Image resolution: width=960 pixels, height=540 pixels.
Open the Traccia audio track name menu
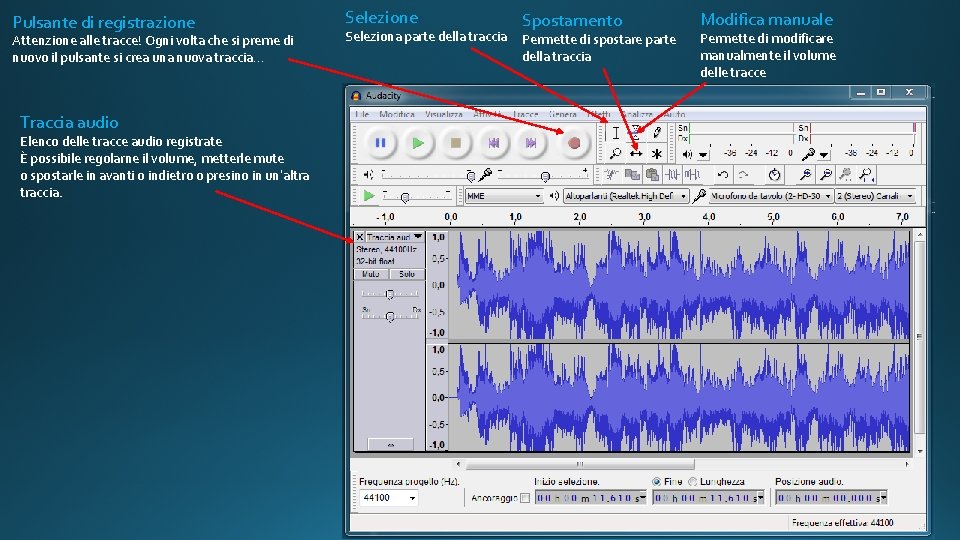click(x=394, y=237)
